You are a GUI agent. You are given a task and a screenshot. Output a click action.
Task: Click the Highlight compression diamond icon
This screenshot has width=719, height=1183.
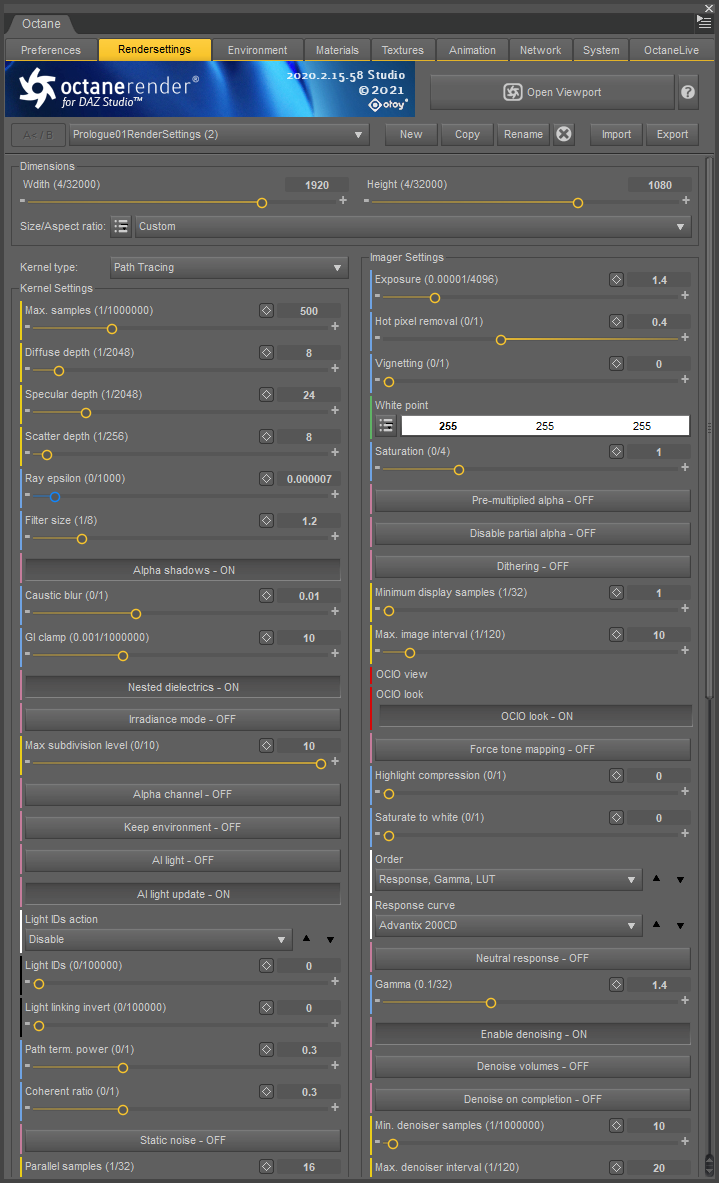click(x=616, y=776)
